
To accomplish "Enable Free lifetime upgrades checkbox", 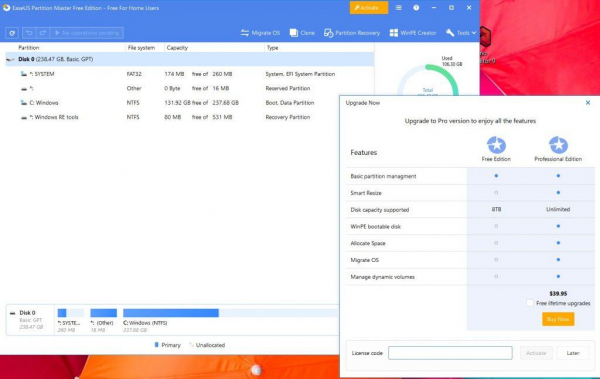I will click(530, 303).
